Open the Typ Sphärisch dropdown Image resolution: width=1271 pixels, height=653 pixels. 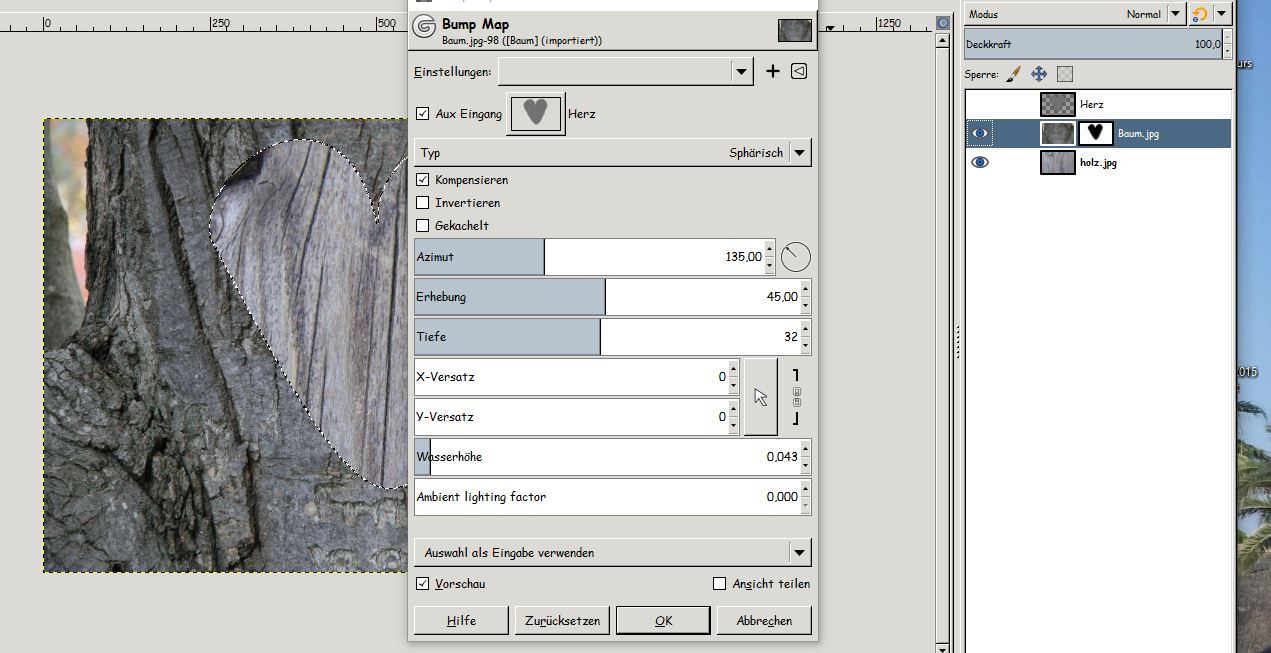pos(799,153)
